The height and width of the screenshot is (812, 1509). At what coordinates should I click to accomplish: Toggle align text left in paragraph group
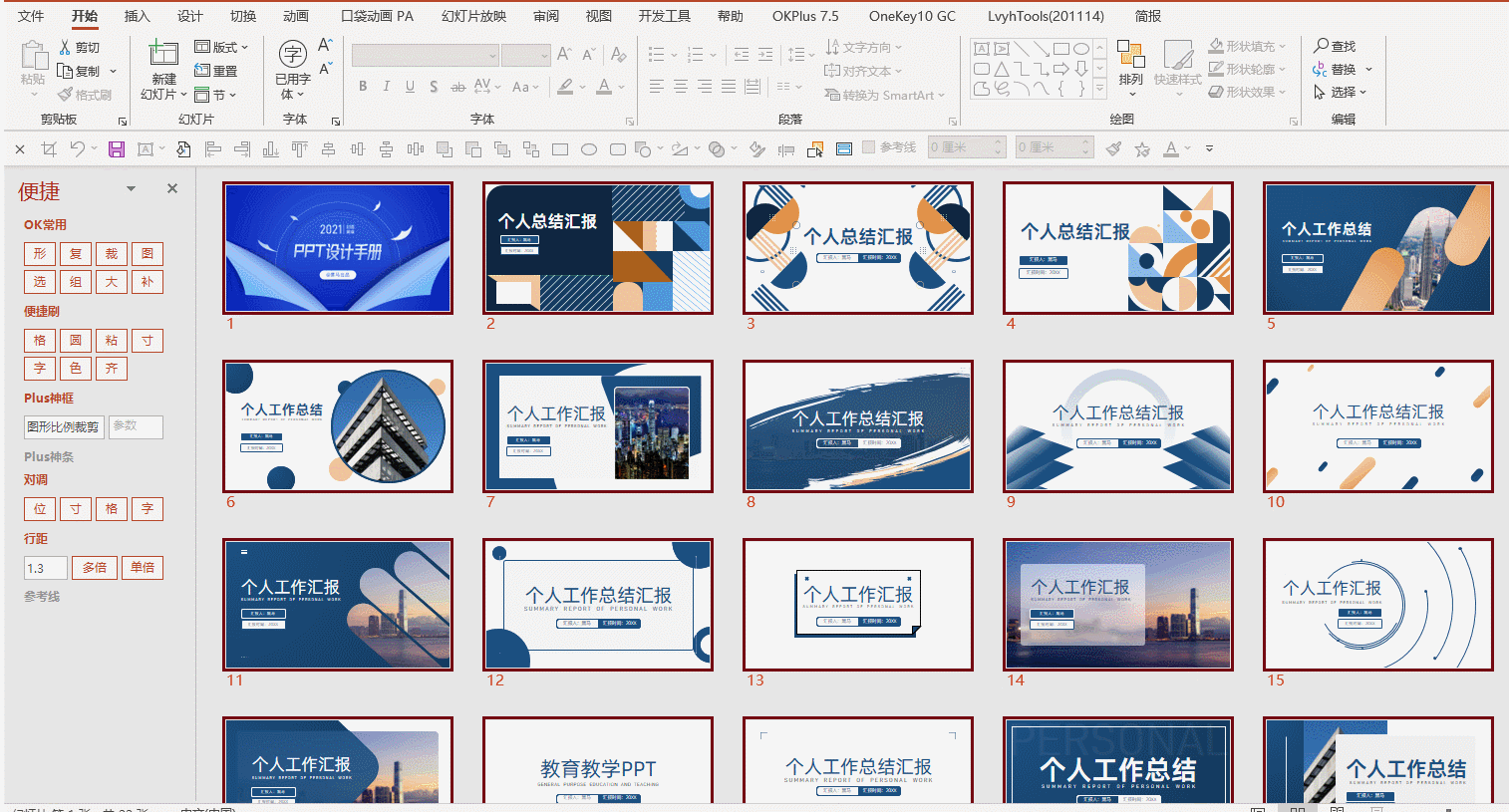pos(657,87)
